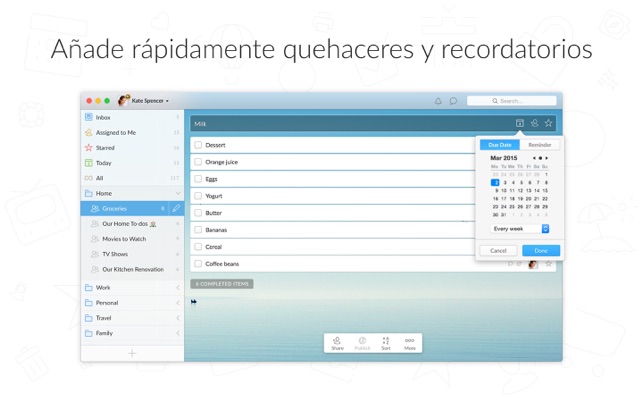The image size is (643, 402).
Task: Click the Publish icon in the bottom toolbar
Action: click(x=362, y=343)
